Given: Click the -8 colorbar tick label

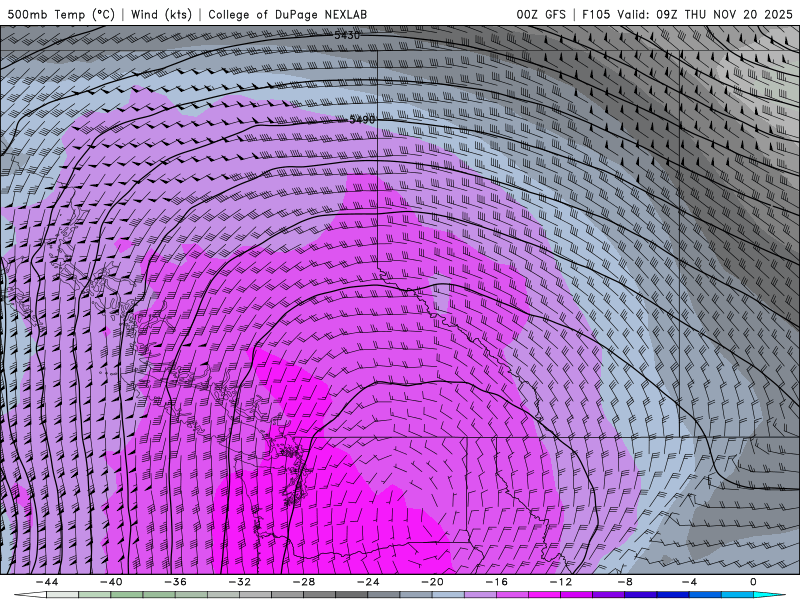Looking at the screenshot, I should [x=625, y=582].
